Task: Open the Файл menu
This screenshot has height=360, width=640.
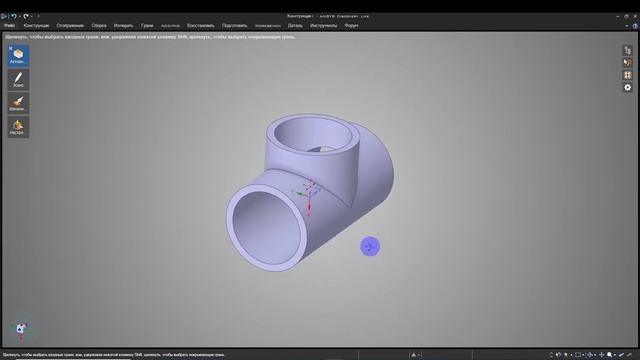Action: (9, 25)
